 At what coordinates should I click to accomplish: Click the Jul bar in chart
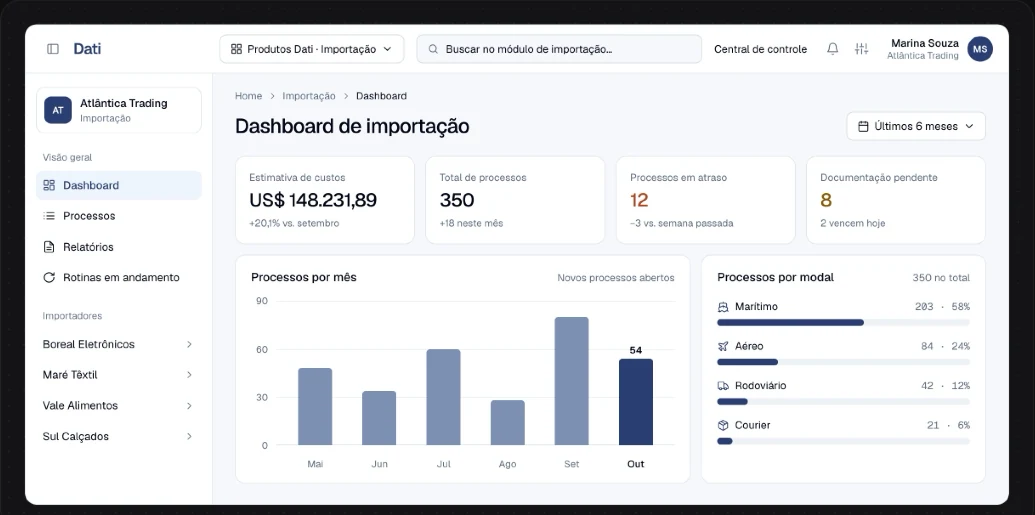[x=444, y=397]
